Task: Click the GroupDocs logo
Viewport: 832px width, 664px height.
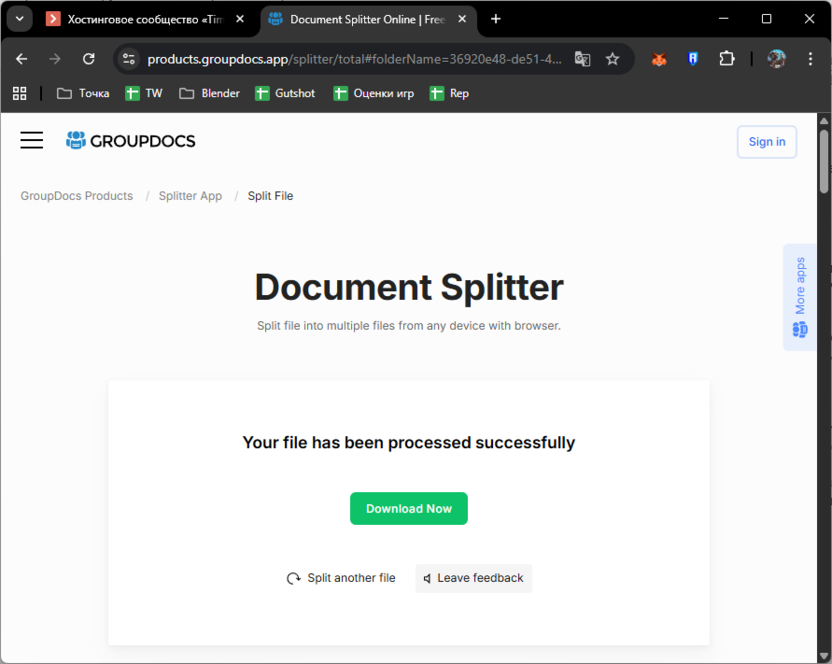Action: 130,140
